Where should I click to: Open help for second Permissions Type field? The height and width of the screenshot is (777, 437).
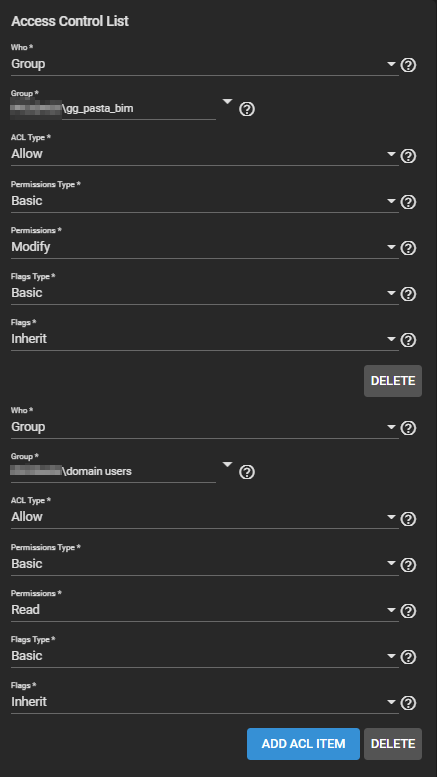(408, 565)
